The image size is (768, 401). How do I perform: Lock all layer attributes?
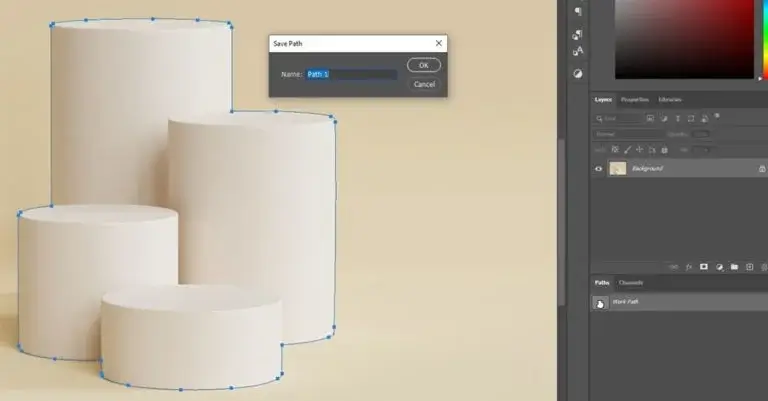tap(664, 150)
